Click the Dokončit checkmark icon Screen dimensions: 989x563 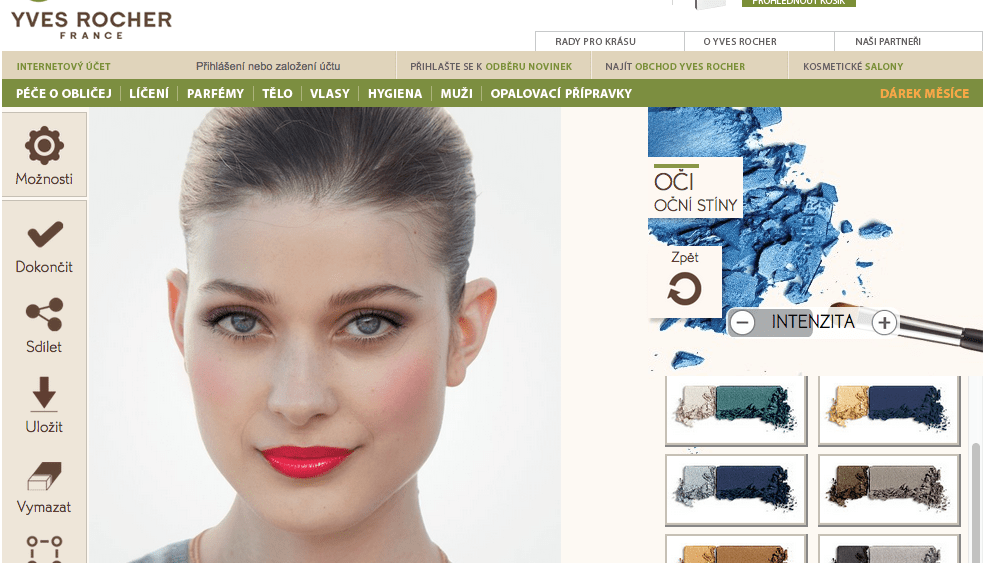coord(45,235)
